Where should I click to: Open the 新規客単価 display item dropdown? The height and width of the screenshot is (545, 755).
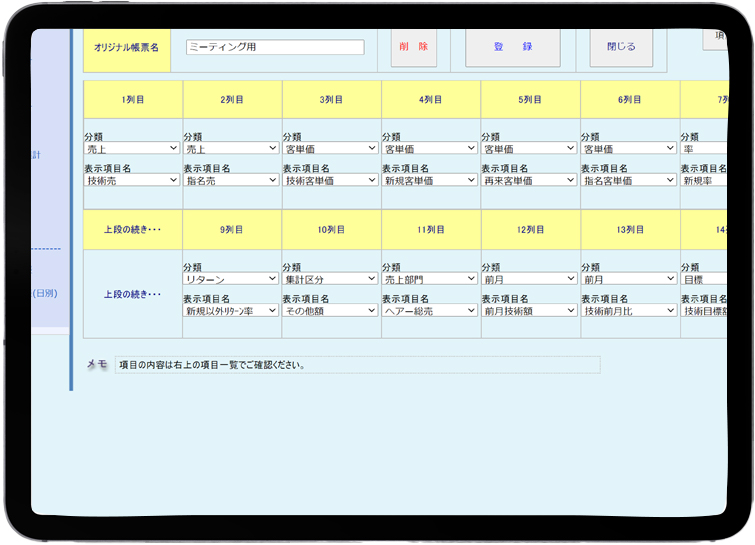[430, 180]
